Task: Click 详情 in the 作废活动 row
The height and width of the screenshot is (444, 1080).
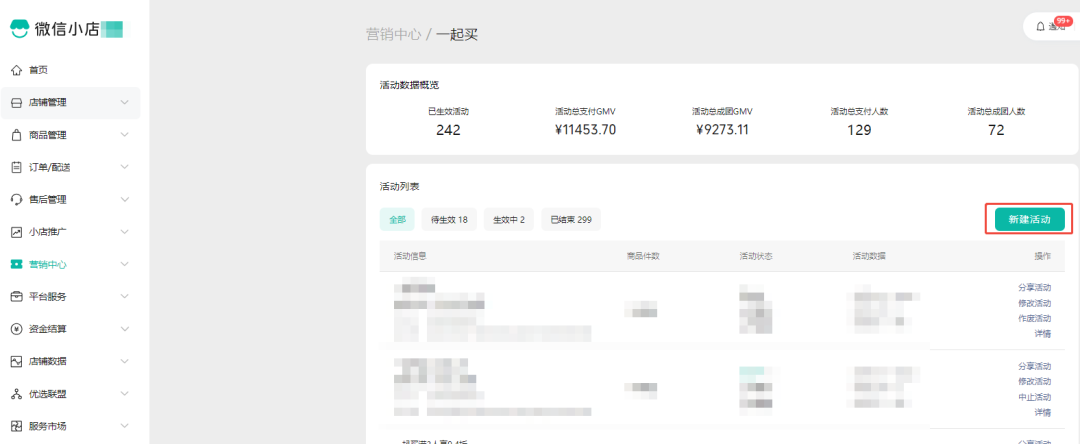Action: 1042,334
